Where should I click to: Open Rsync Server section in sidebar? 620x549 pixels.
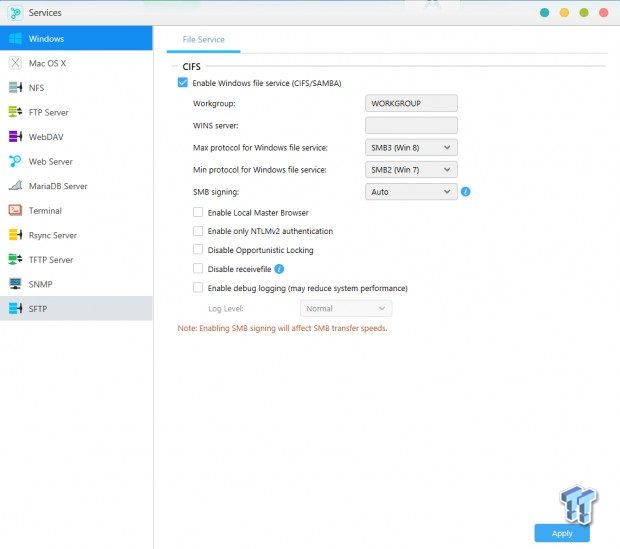(76, 235)
